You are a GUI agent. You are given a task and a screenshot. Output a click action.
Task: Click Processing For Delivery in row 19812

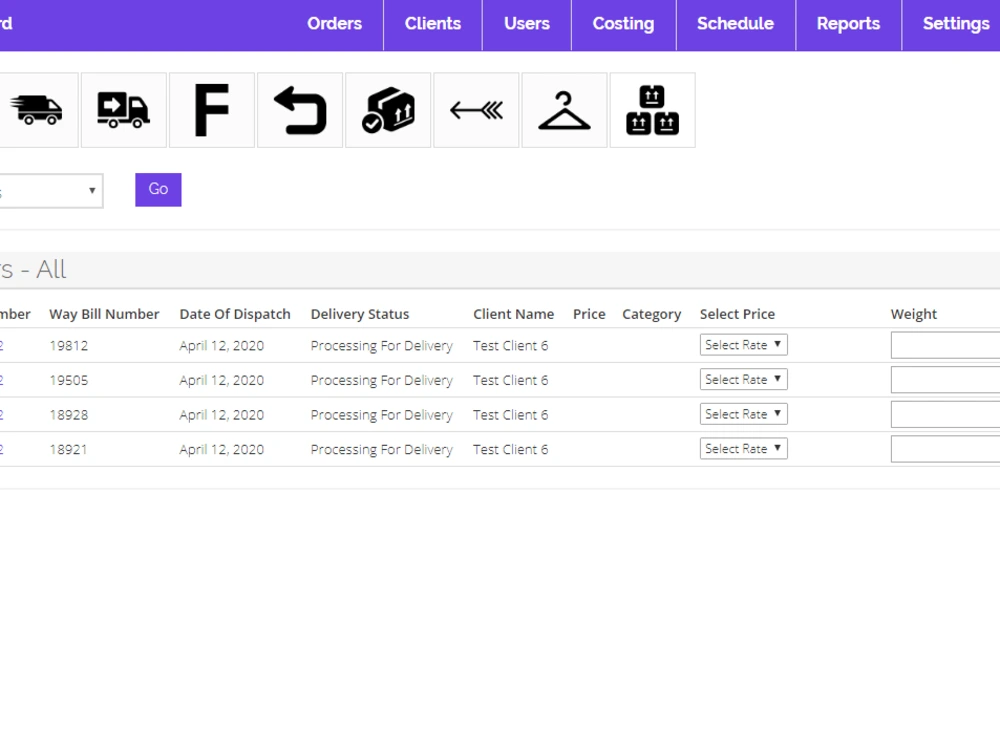point(381,346)
